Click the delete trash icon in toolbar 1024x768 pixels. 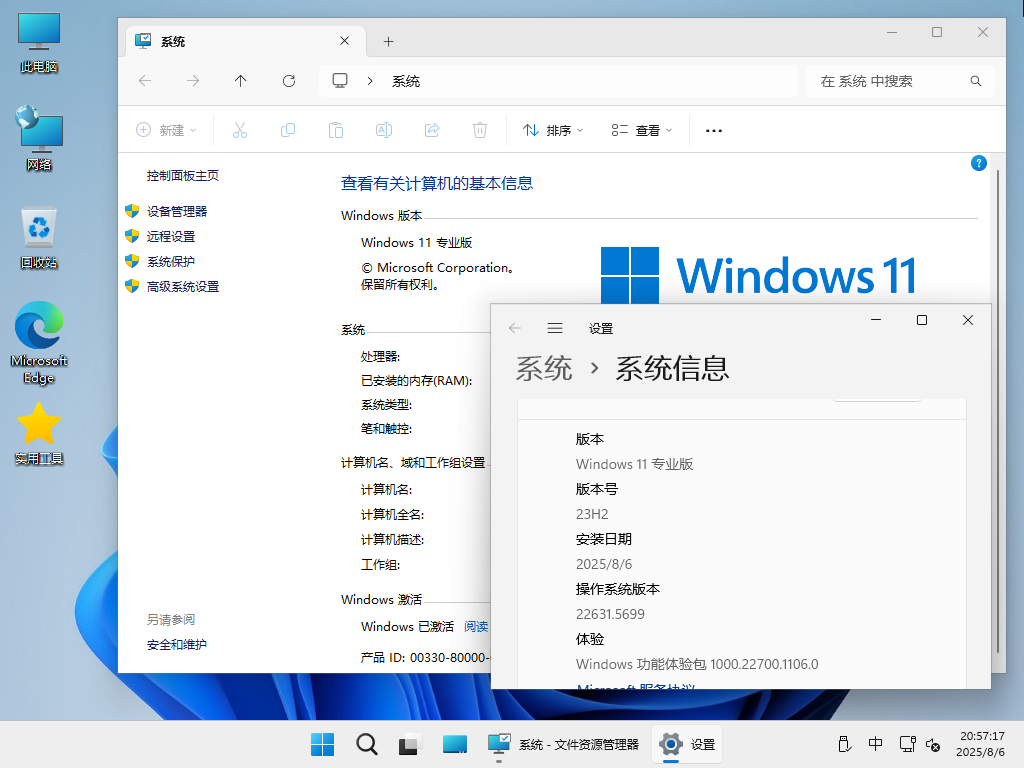click(x=479, y=131)
